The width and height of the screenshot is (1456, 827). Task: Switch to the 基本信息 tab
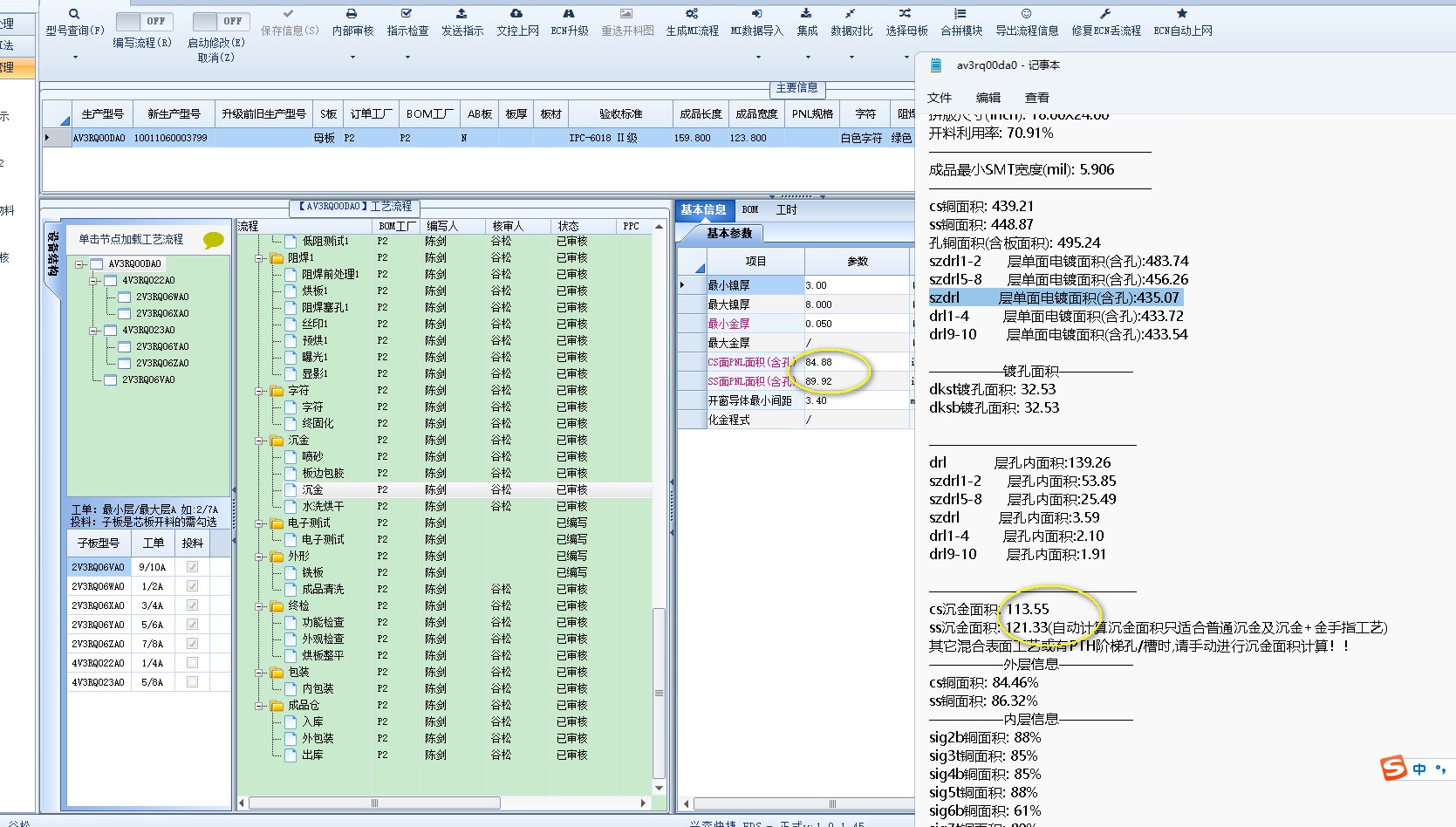click(x=703, y=210)
